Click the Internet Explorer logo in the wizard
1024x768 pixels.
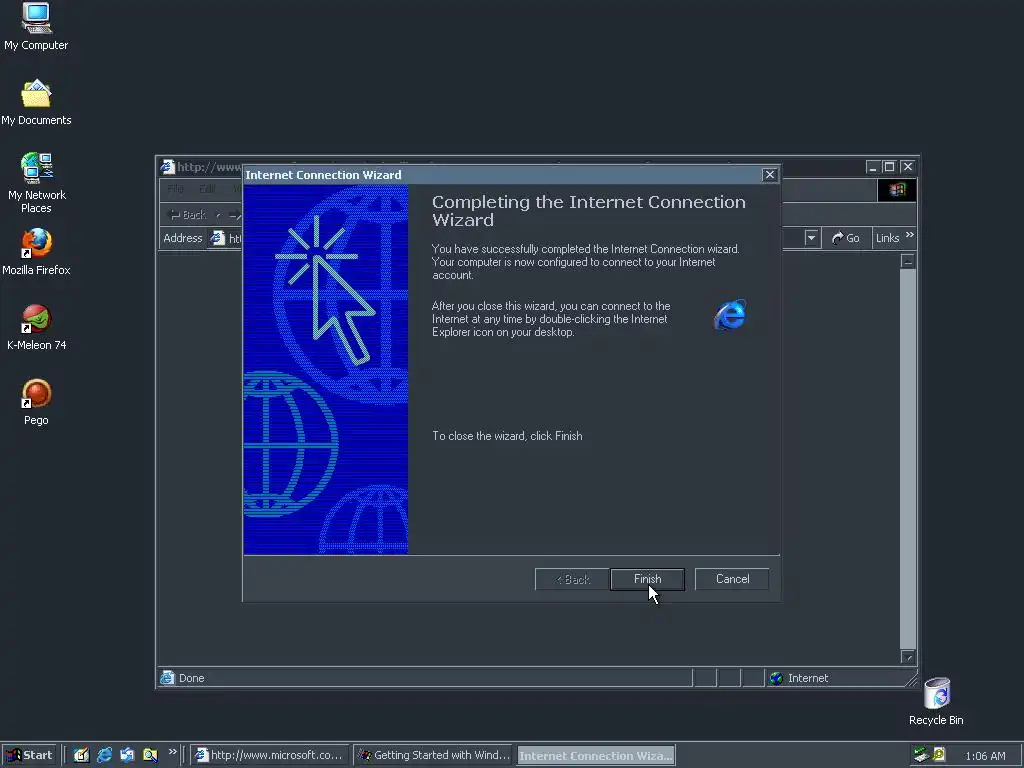730,315
